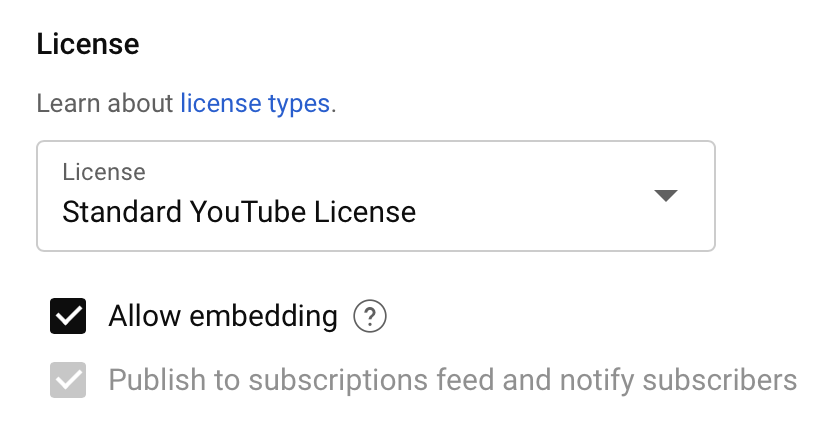Uncheck the Allow embedding checkbox

click(x=68, y=316)
